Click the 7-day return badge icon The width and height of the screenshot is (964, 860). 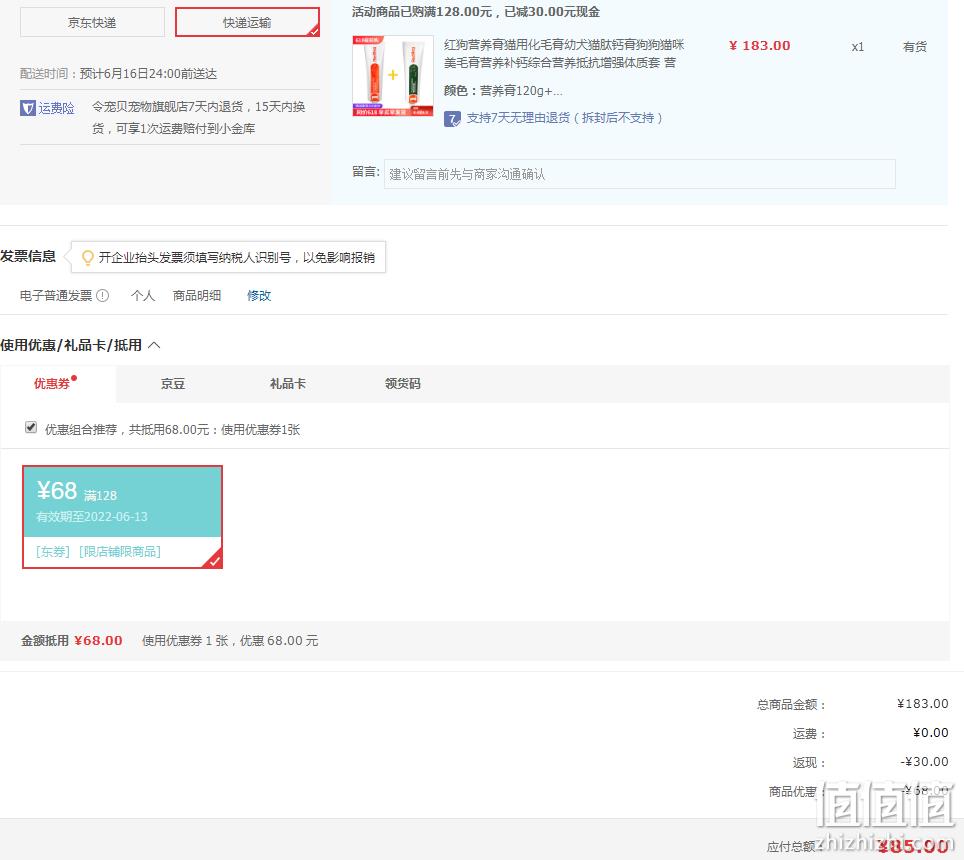pyautogui.click(x=452, y=119)
